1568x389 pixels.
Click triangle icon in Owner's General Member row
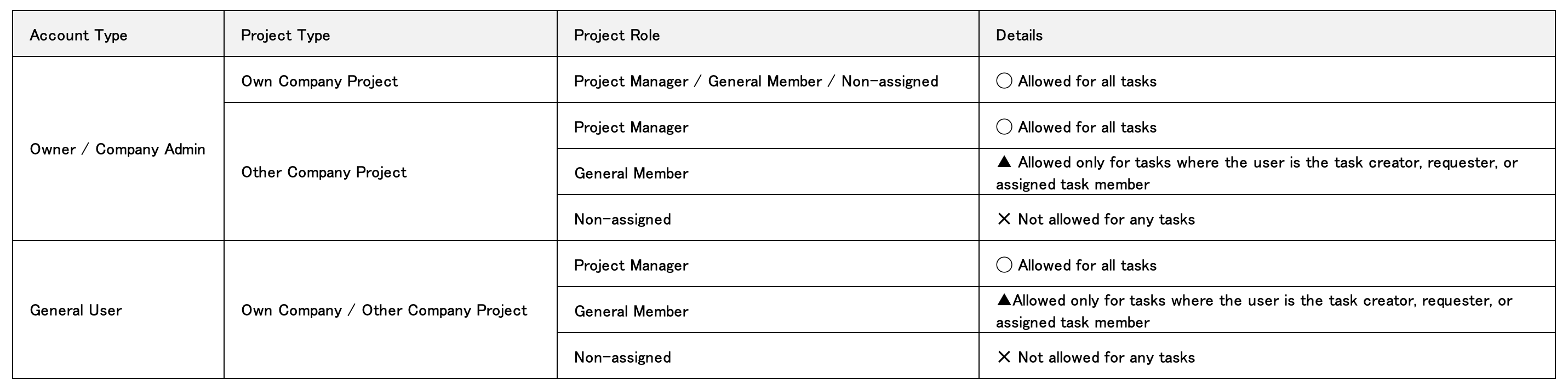tap(1004, 162)
